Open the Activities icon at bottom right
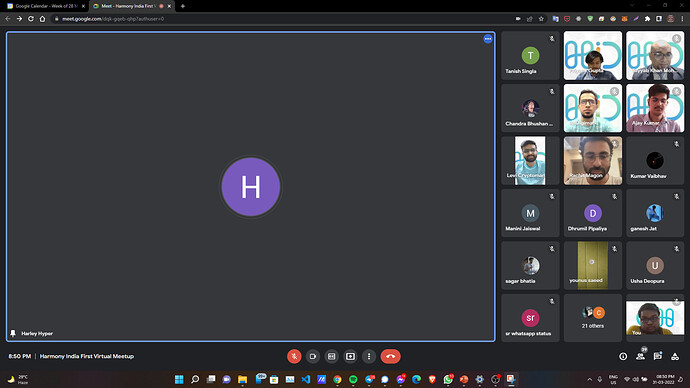Screen dimensions: 690x388 pyautogui.click(x=675, y=356)
